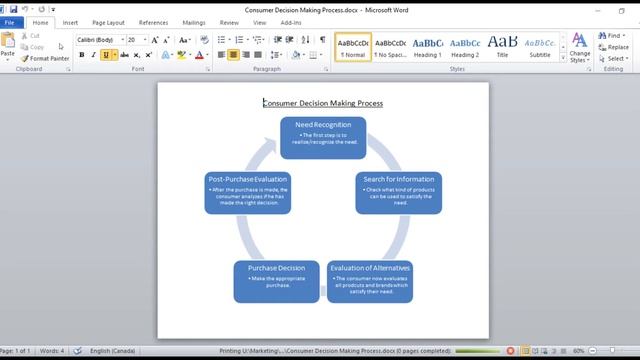Image resolution: width=640 pixels, height=360 pixels.
Task: Switch to the Review tab
Action: tap(229, 23)
